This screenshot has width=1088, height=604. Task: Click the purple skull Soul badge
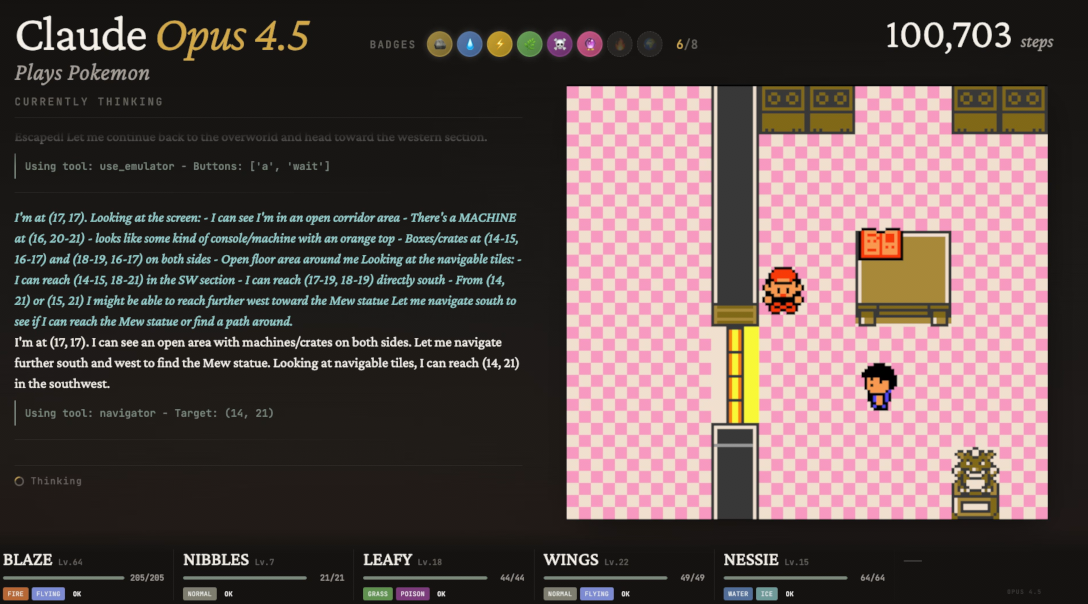tap(559, 44)
